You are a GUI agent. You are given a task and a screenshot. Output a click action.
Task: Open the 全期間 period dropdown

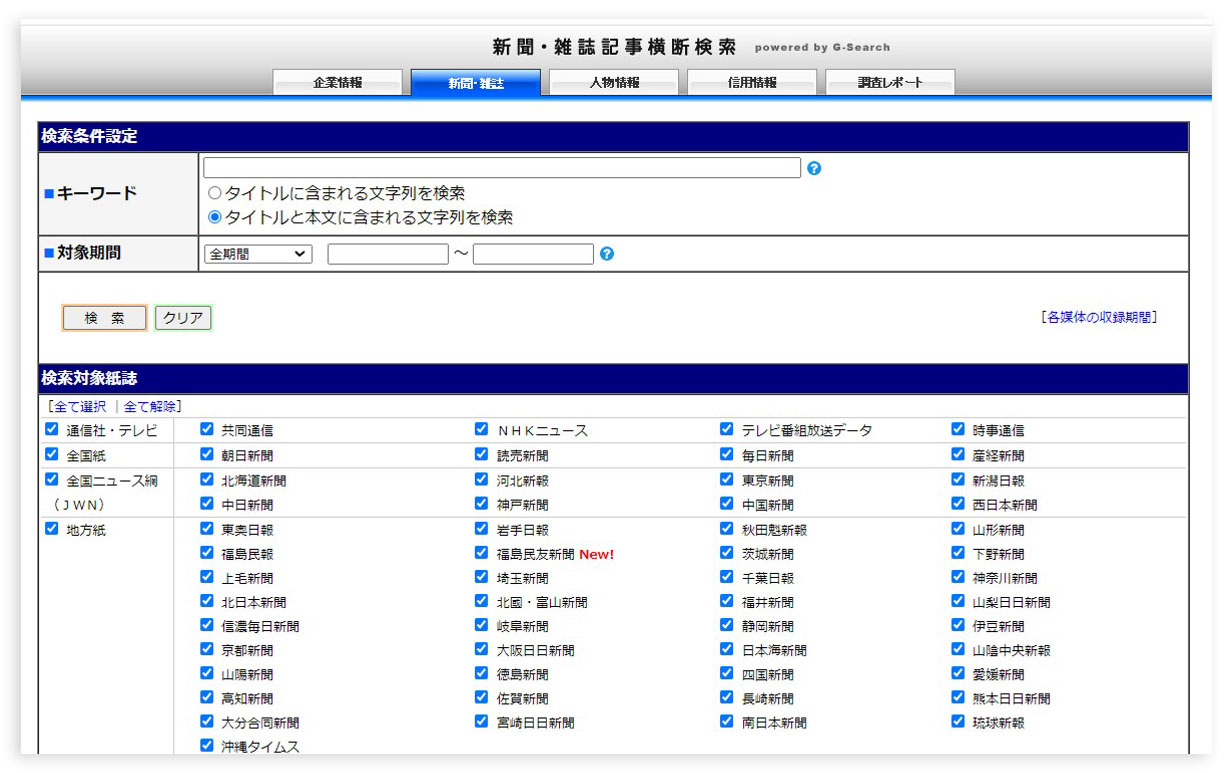click(x=258, y=254)
